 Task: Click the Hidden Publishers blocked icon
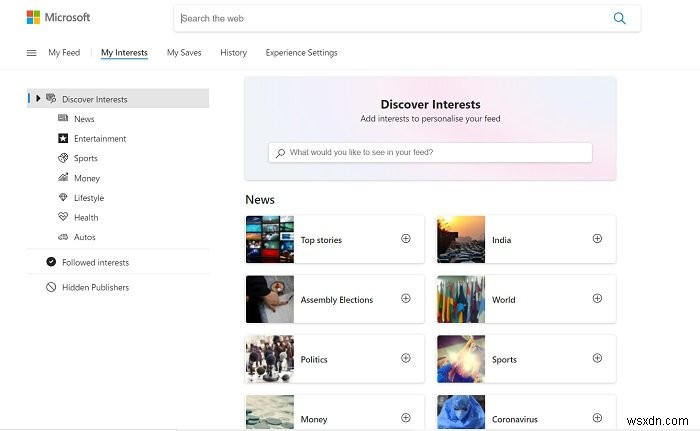(x=51, y=287)
